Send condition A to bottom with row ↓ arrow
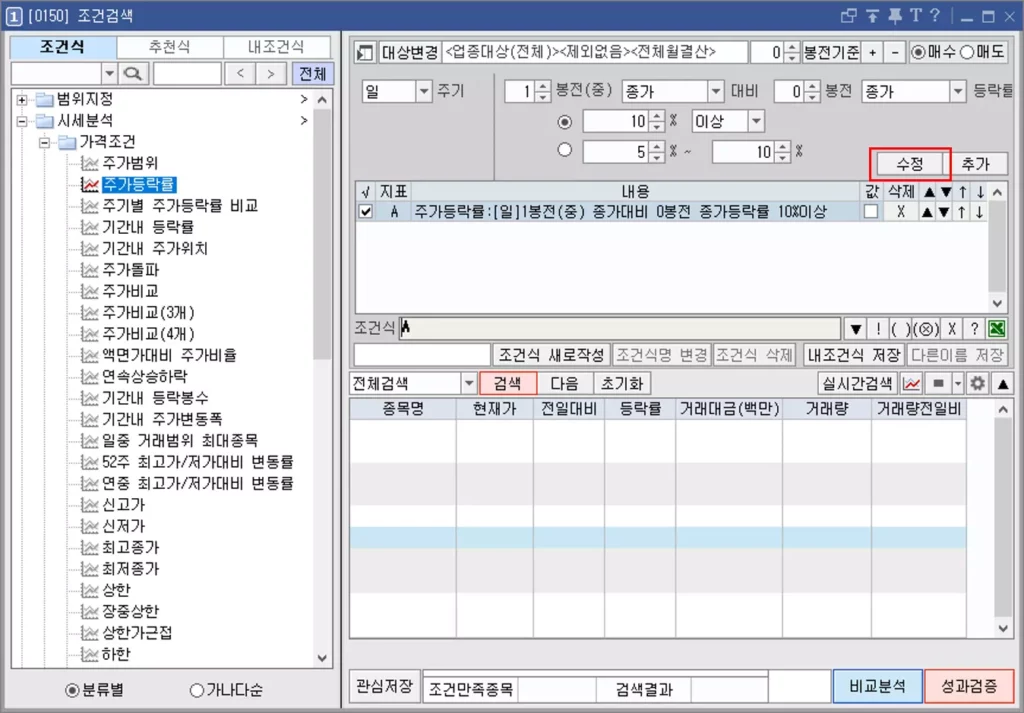 (x=980, y=212)
